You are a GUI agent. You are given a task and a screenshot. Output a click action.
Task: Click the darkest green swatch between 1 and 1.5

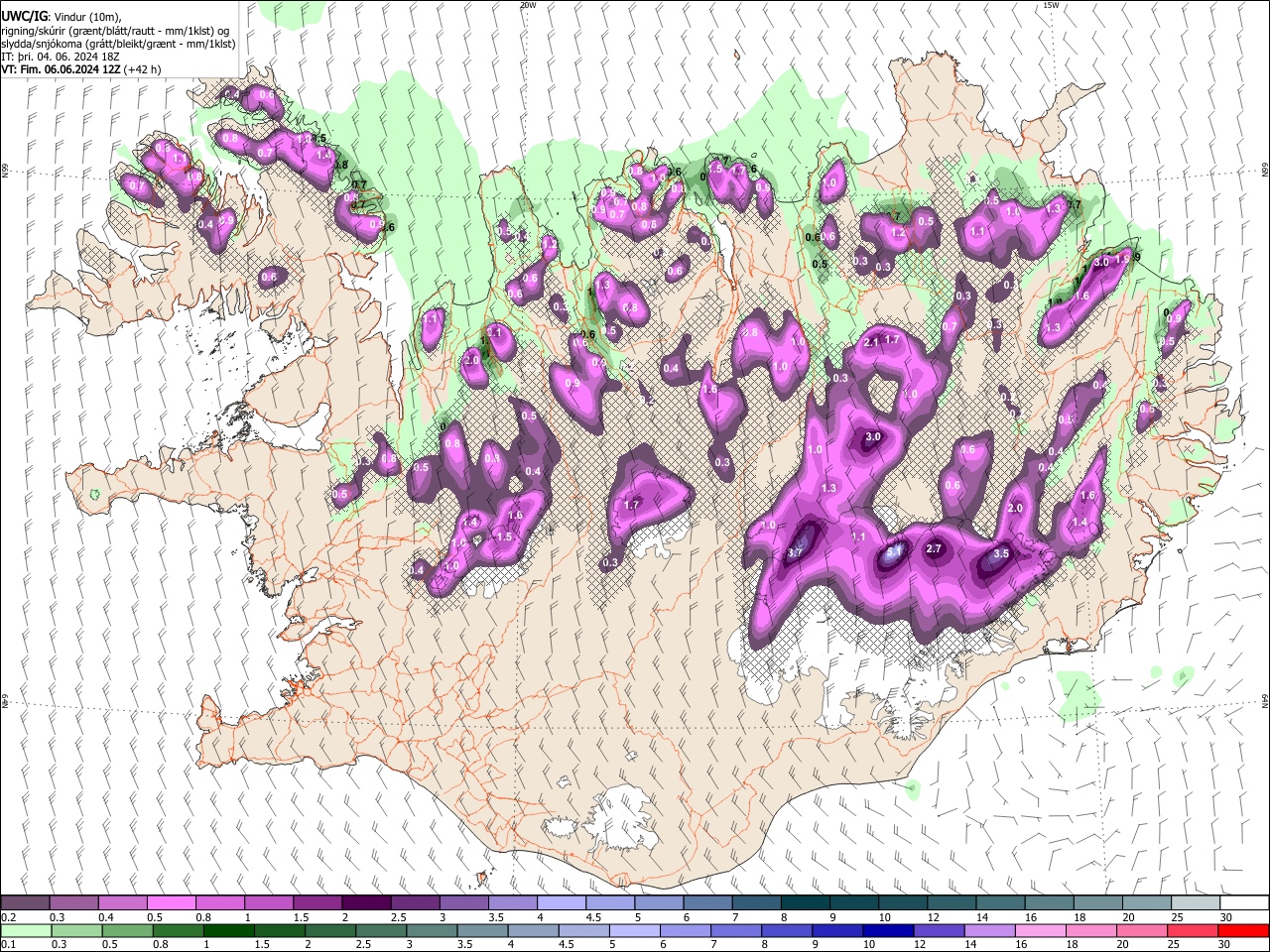[228, 930]
